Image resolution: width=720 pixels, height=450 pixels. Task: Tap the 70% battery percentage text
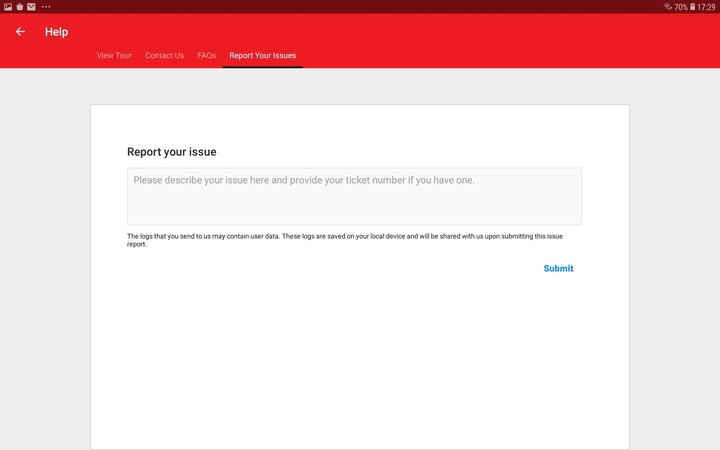tap(680, 6)
